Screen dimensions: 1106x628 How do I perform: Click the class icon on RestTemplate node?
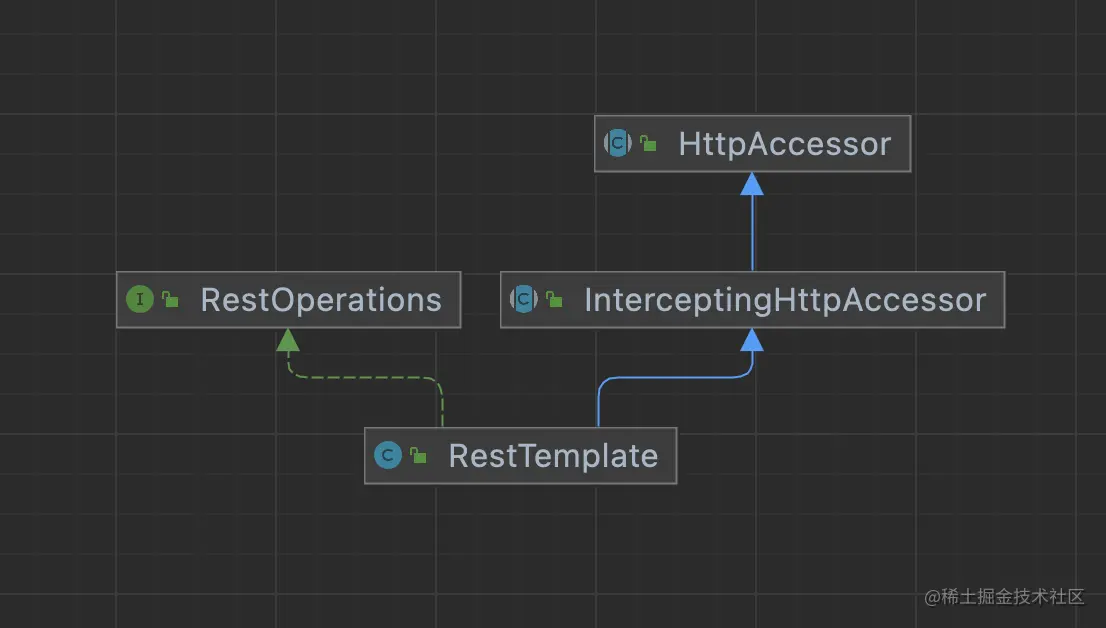click(388, 456)
